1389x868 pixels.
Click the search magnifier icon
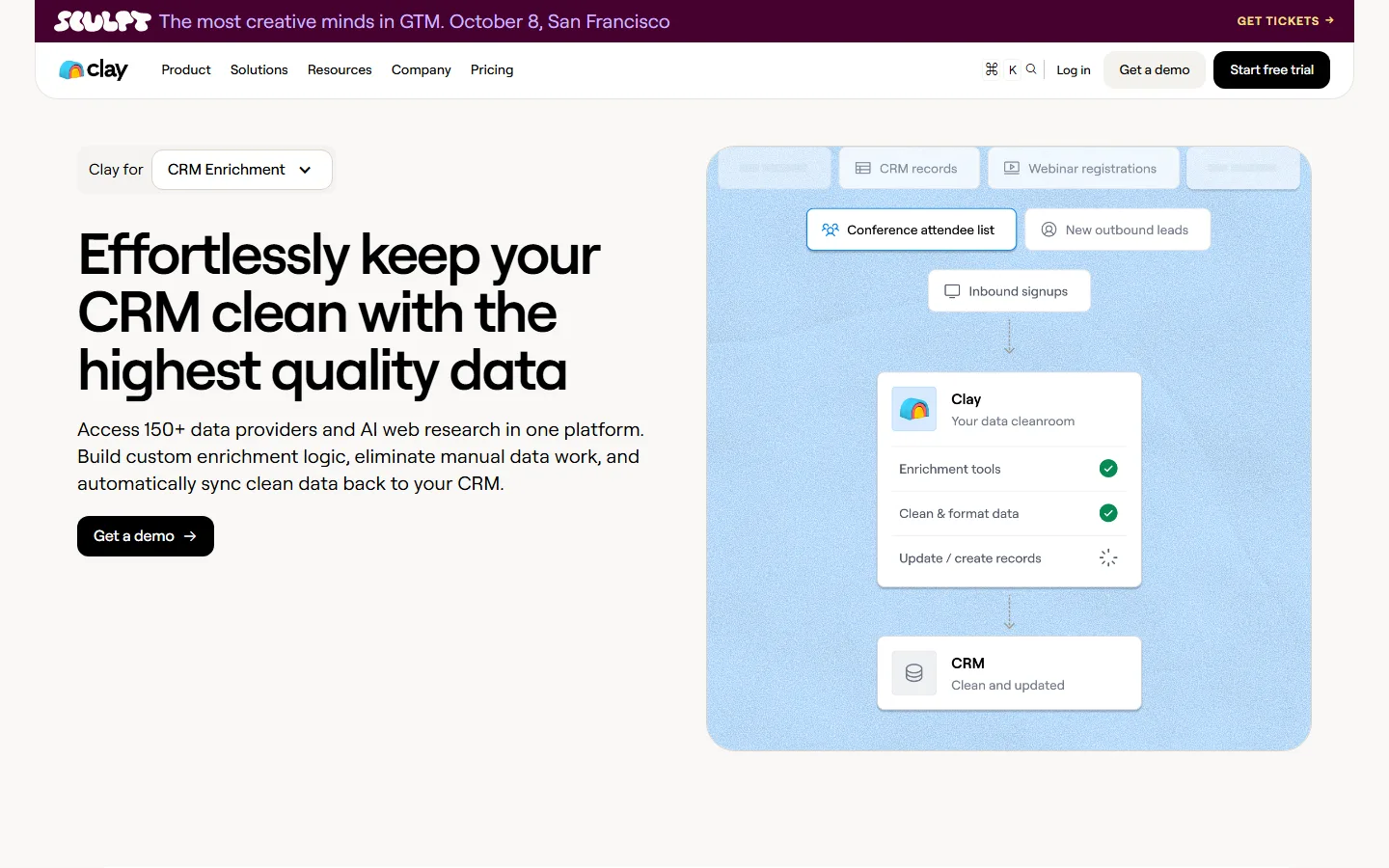pos(1031,69)
